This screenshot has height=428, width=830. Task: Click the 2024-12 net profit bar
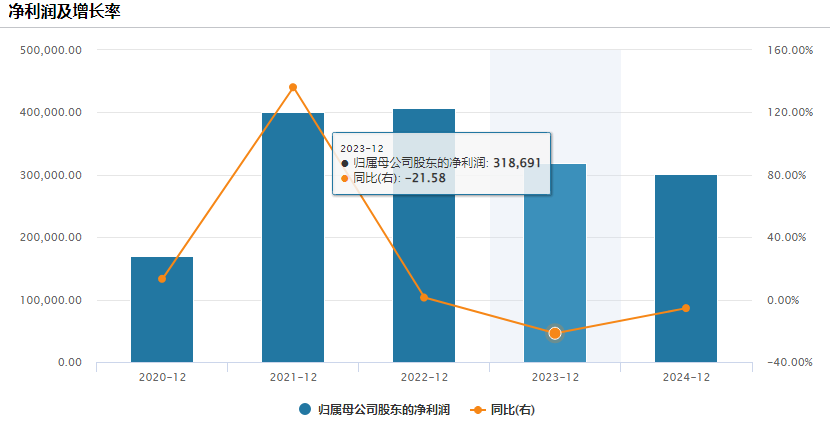coord(686,269)
